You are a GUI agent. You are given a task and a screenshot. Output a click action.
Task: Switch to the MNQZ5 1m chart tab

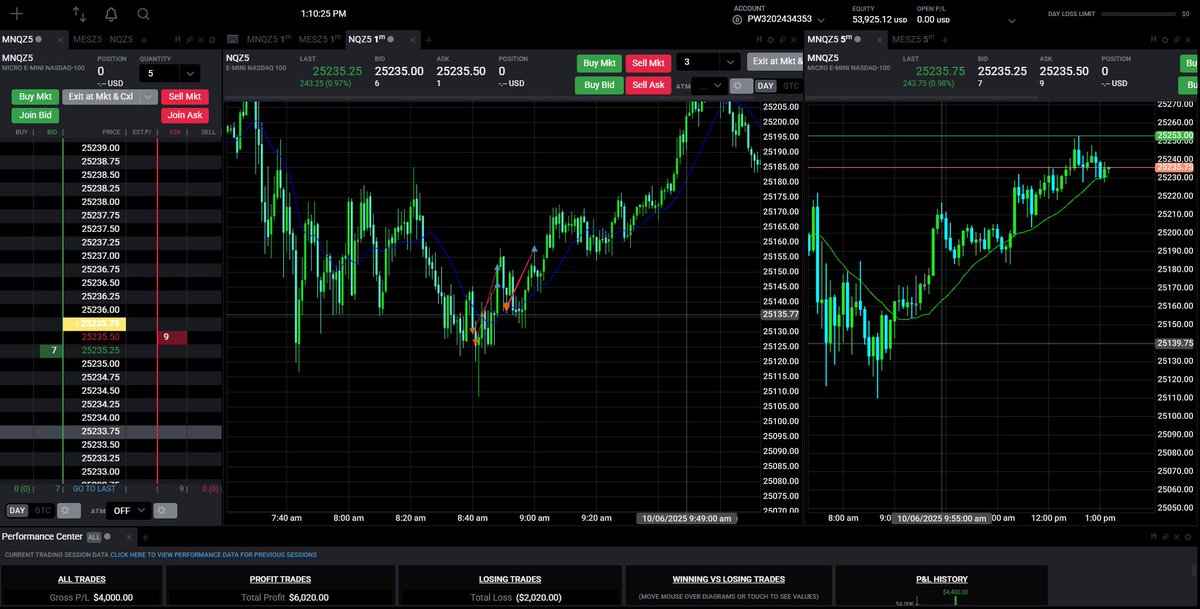click(x=268, y=39)
